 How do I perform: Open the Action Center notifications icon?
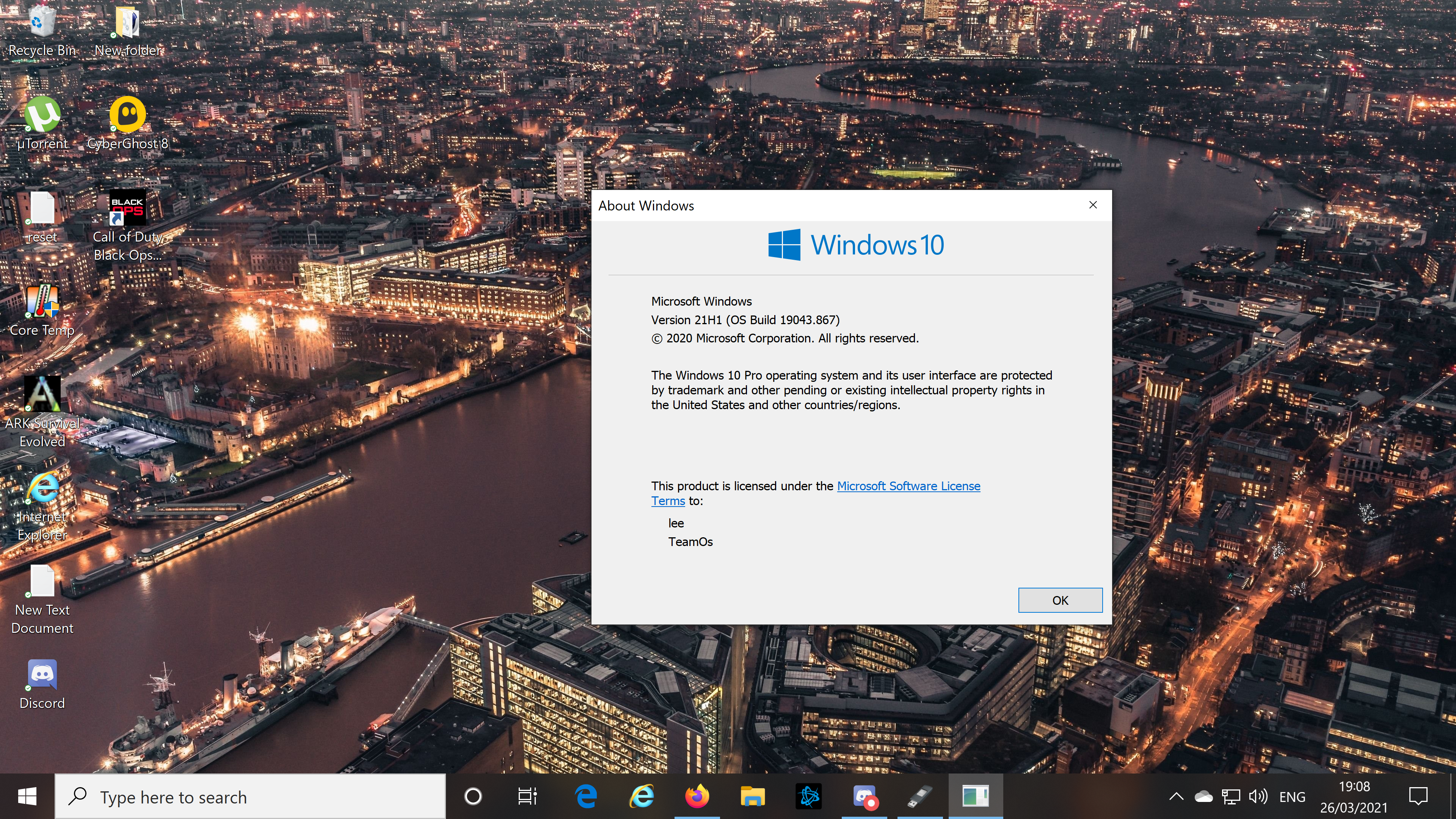[x=1418, y=796]
